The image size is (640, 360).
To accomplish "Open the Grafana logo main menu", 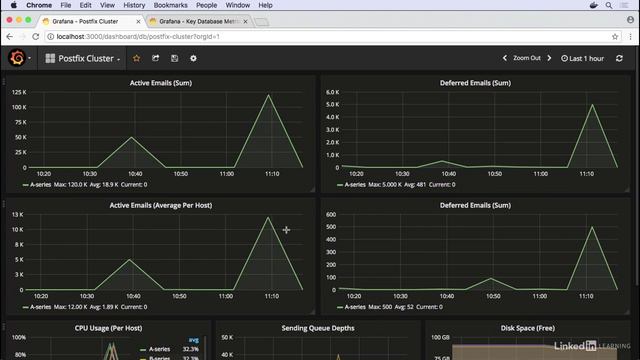I will coord(17,58).
